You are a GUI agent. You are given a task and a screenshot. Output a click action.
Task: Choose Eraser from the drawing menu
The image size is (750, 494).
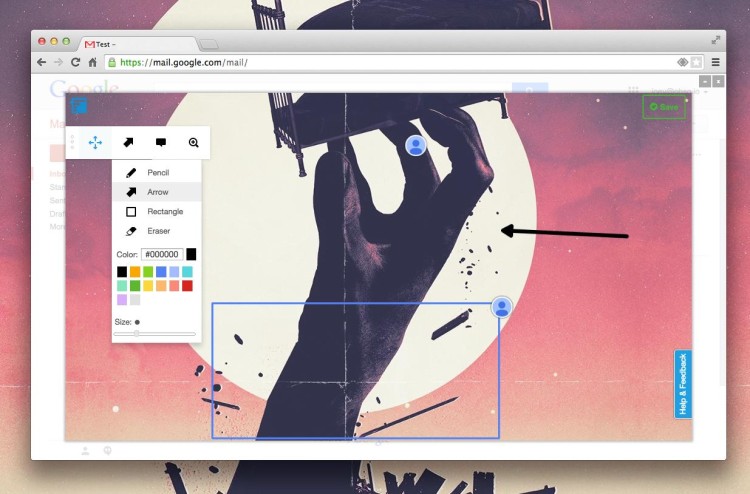[x=156, y=231]
